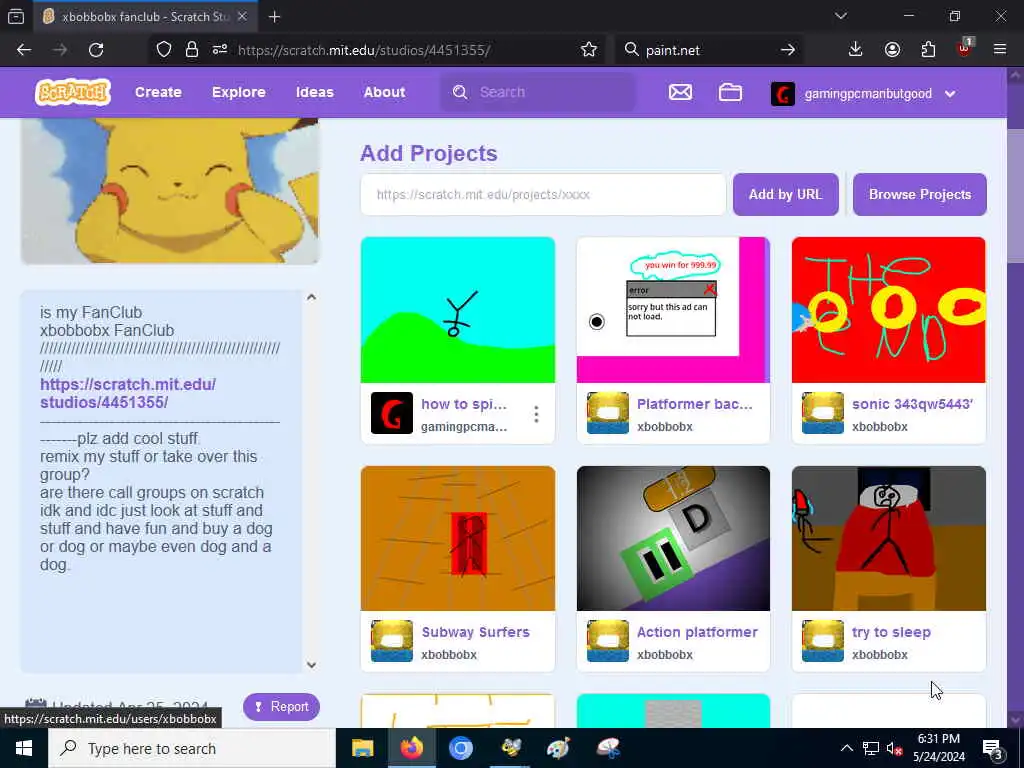Open the Extensions puzzle icon
Screen dimensions: 1024x768
928,50
